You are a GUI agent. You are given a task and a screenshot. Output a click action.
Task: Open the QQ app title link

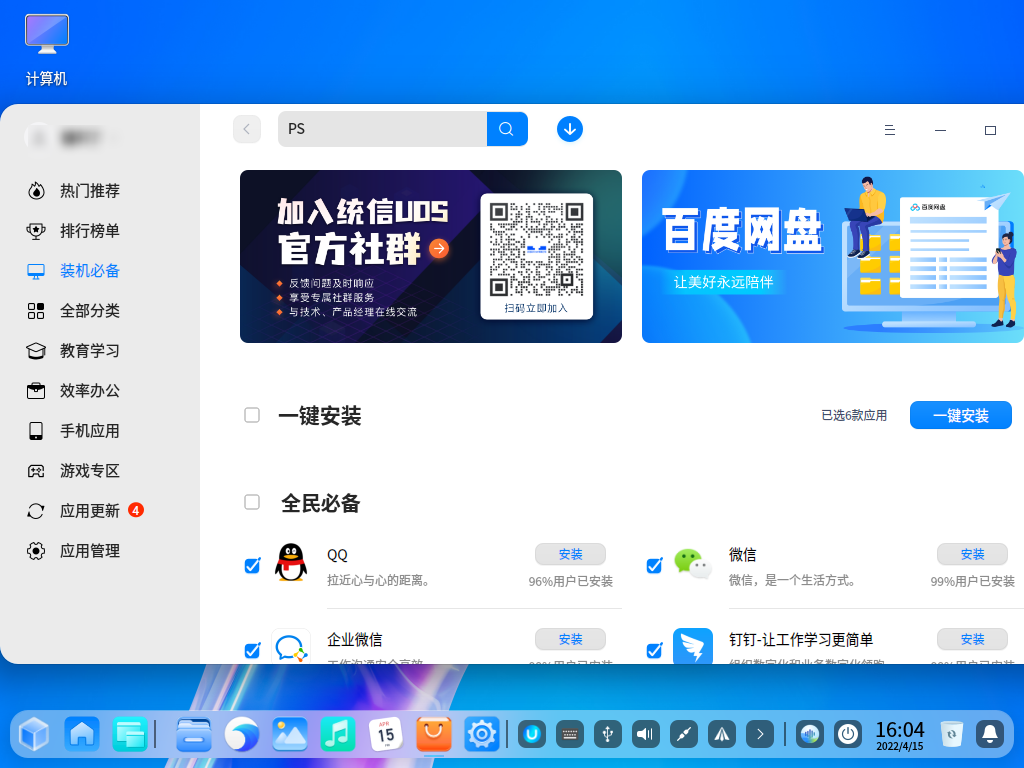338,555
